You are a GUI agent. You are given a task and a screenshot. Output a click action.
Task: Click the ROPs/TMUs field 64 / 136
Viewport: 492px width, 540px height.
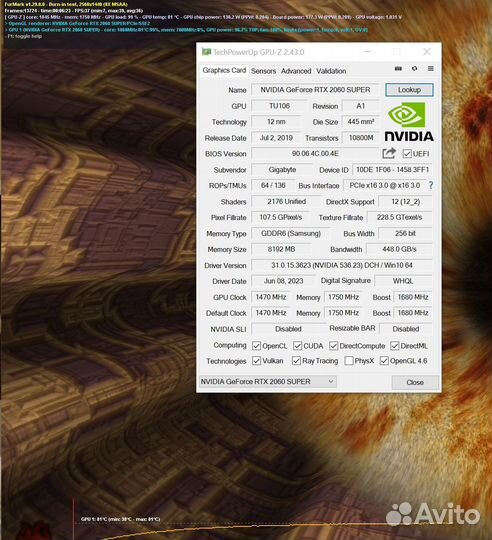coord(273,185)
